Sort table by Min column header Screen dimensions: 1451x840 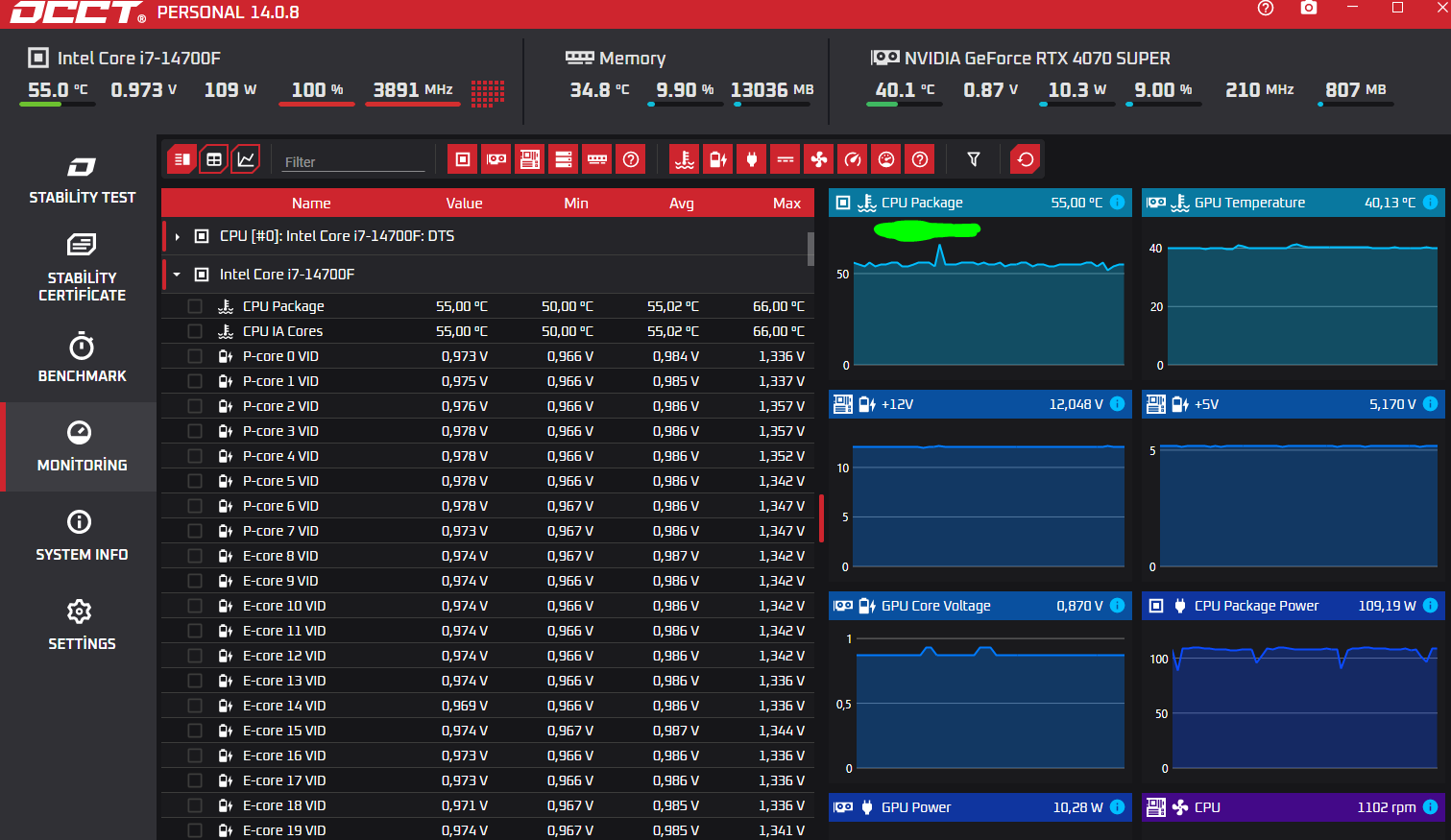pos(576,204)
